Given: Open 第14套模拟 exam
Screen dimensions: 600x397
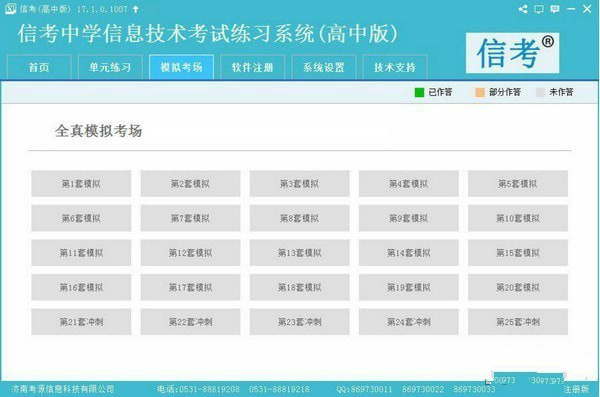Looking at the screenshot, I should click(x=409, y=253).
